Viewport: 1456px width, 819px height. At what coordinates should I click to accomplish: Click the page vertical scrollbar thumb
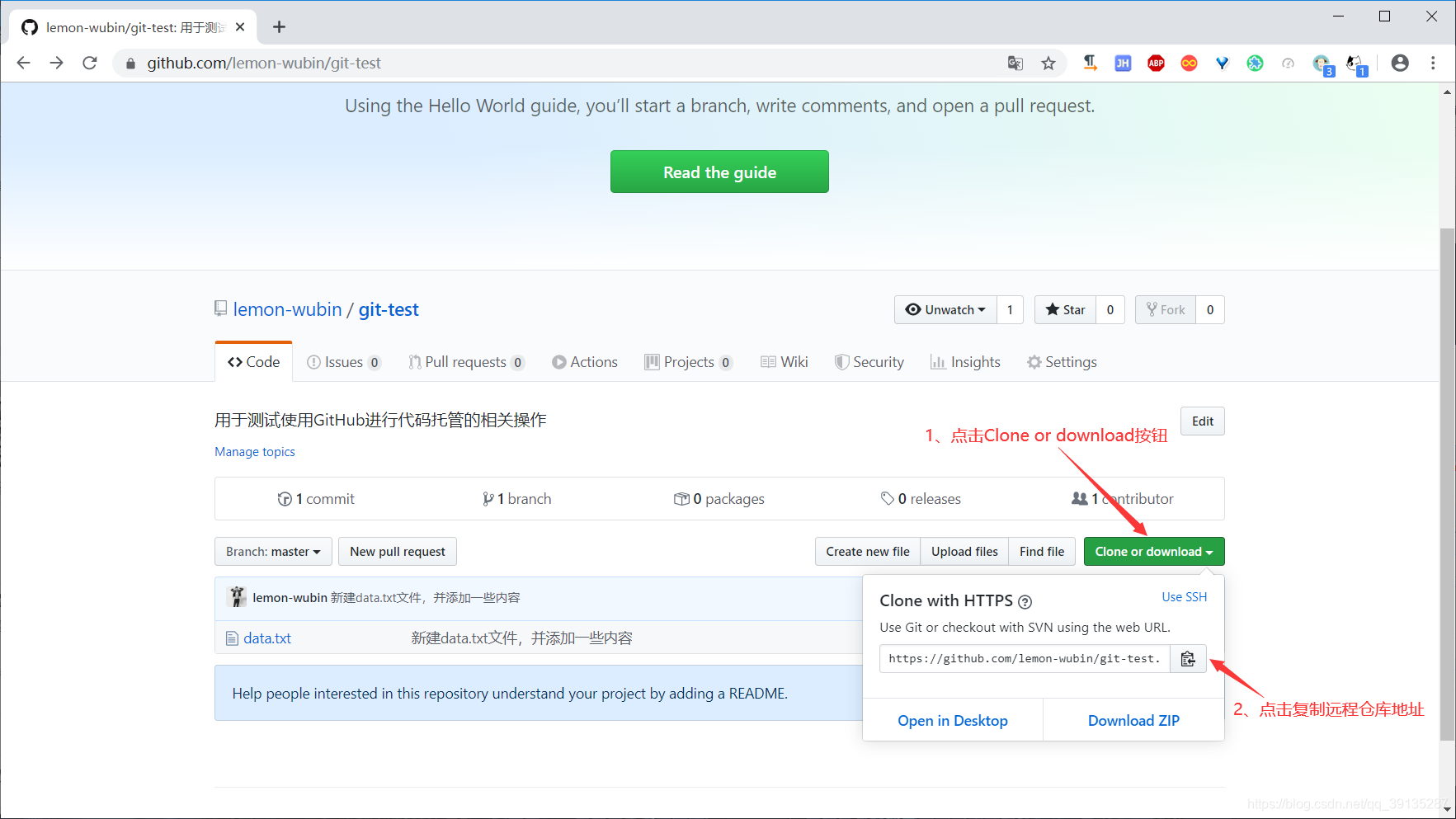point(1448,484)
